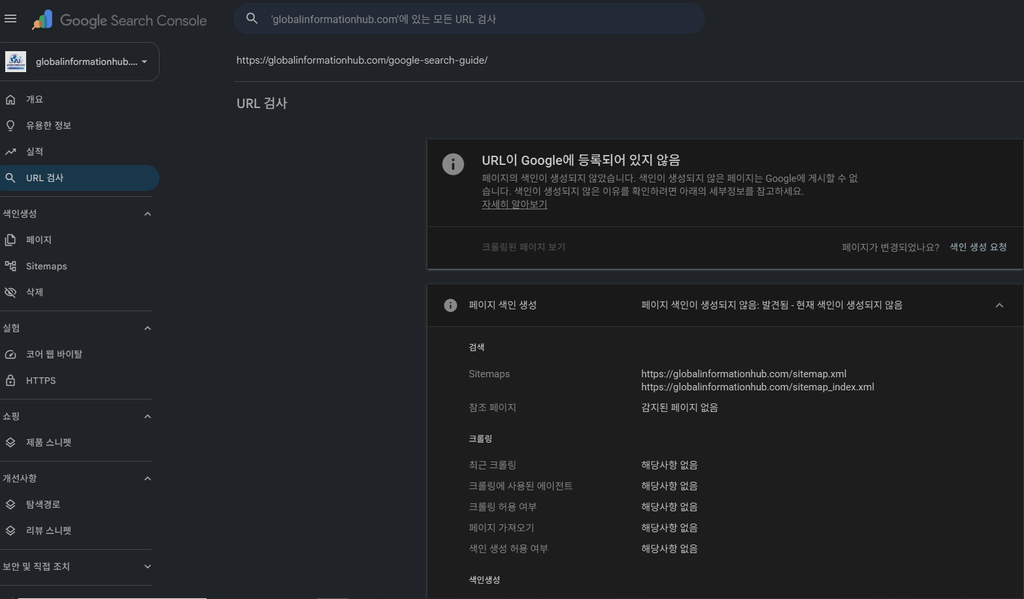
Task: Open the Sitemaps menu item
Action: 78,266
